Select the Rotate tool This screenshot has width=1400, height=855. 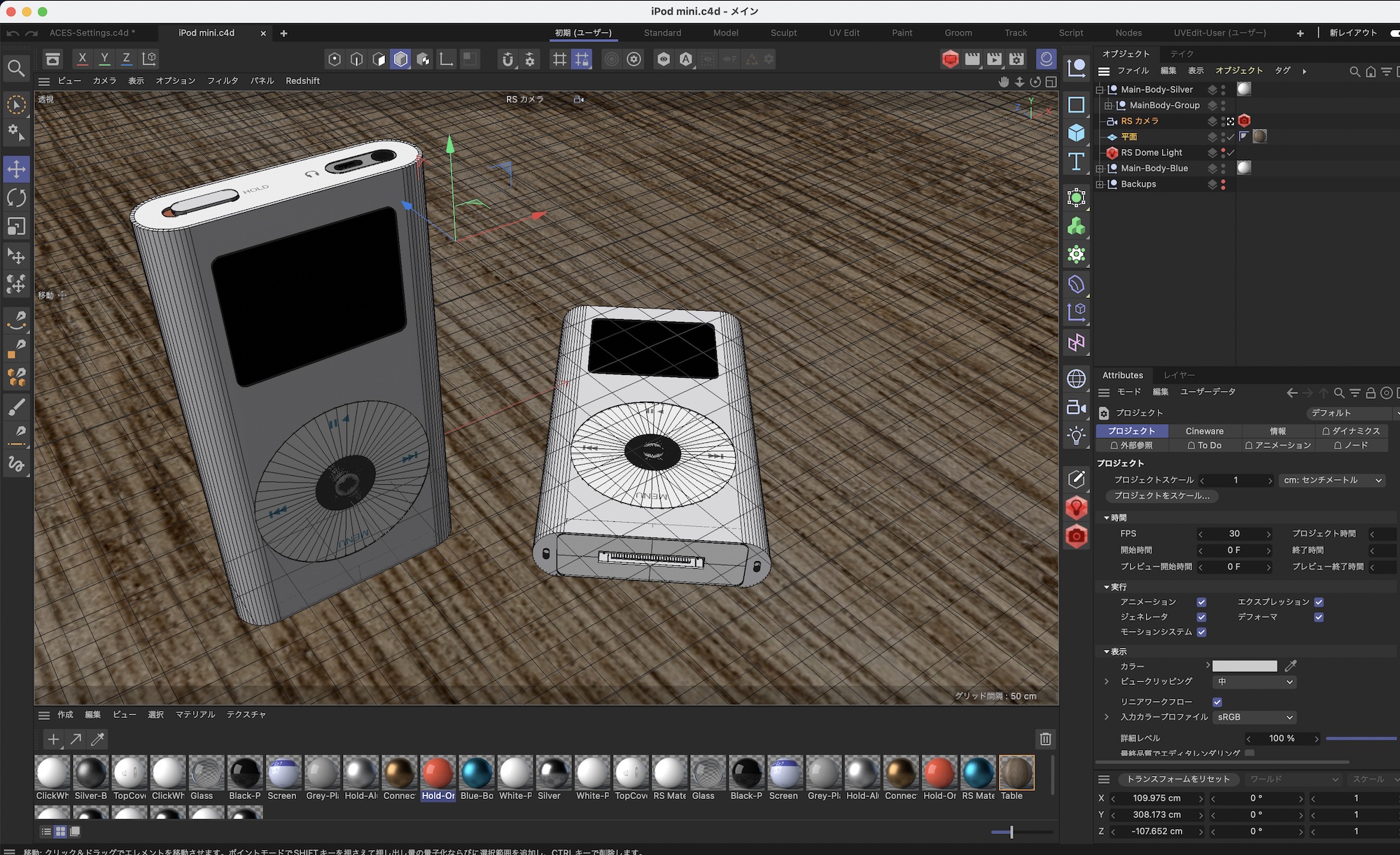coord(16,198)
